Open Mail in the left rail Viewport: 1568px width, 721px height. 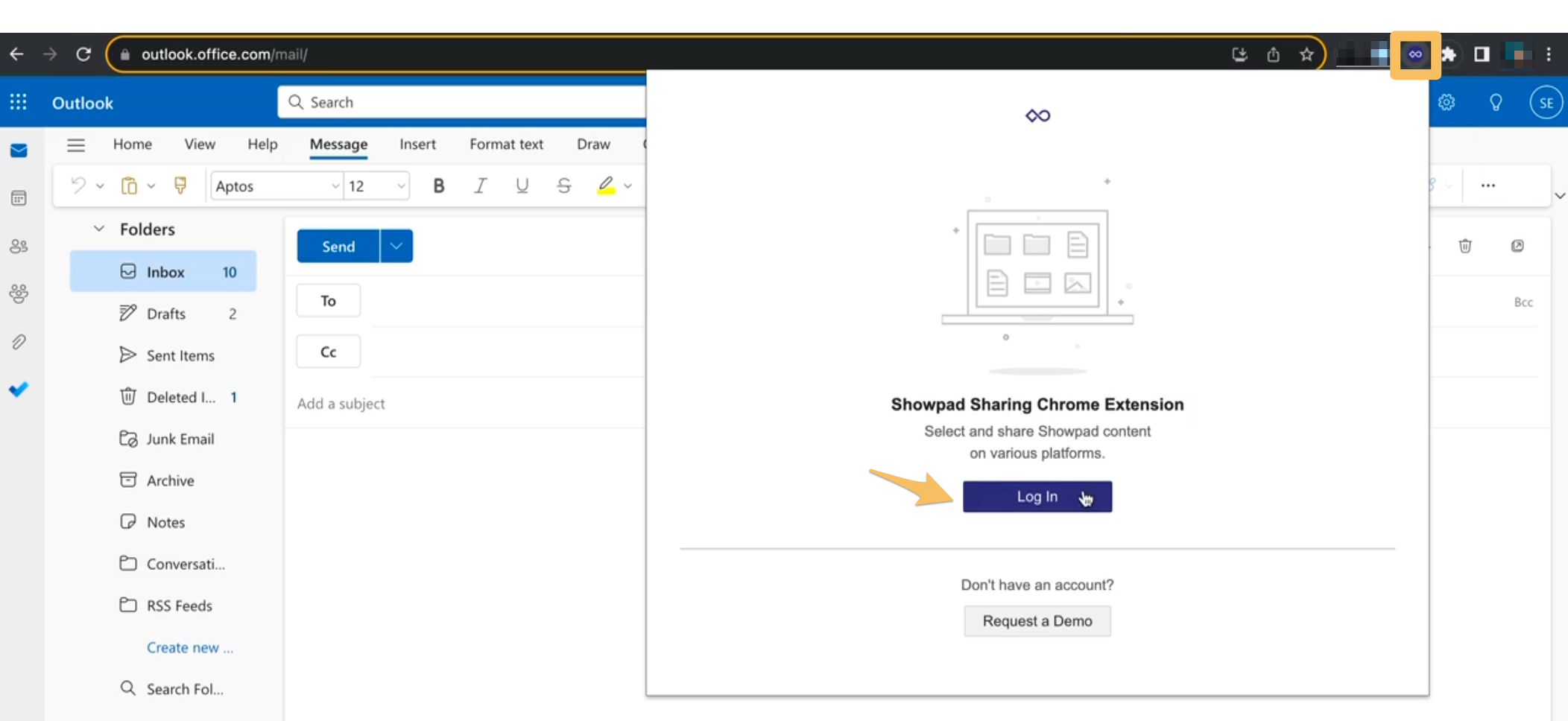coord(19,150)
